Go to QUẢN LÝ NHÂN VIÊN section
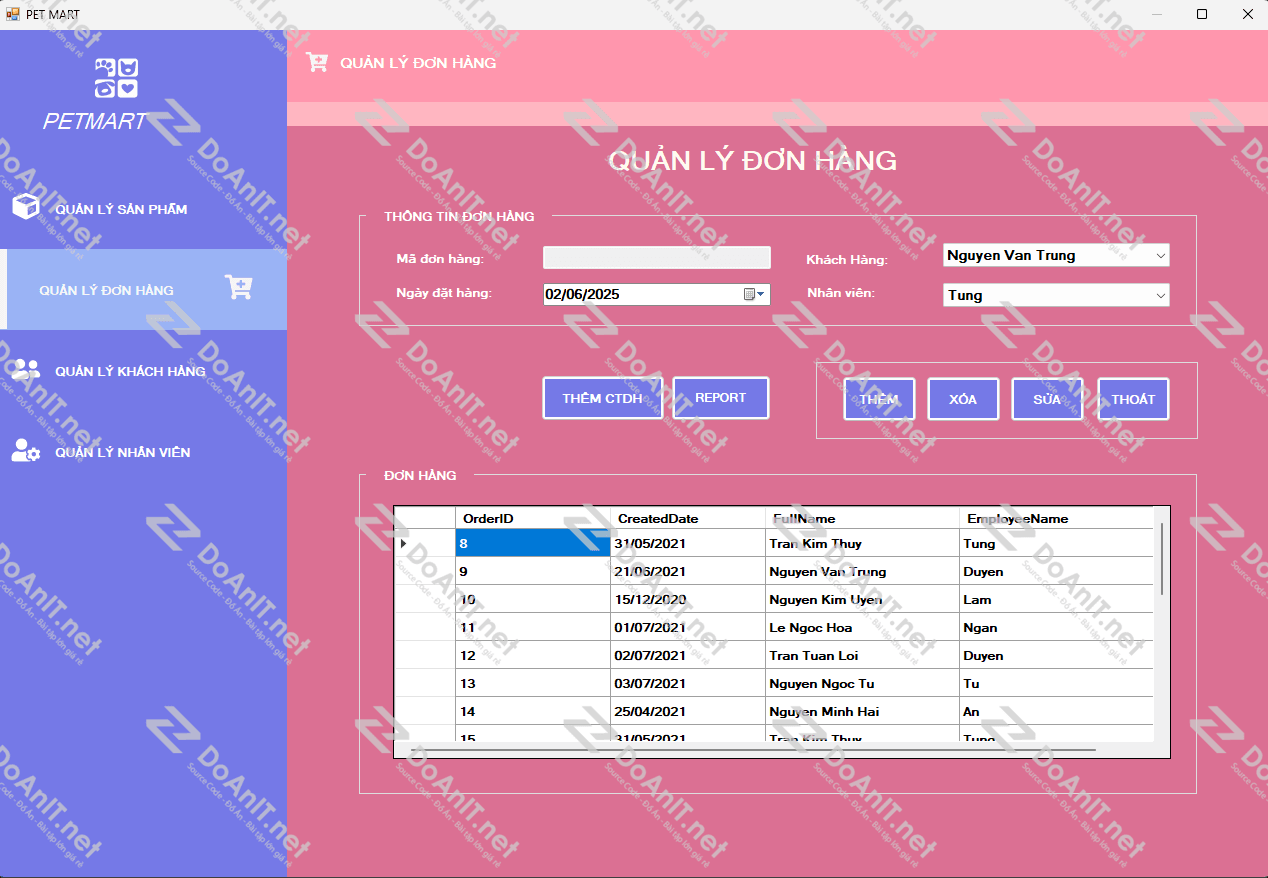The image size is (1268, 878). pyautogui.click(x=122, y=453)
